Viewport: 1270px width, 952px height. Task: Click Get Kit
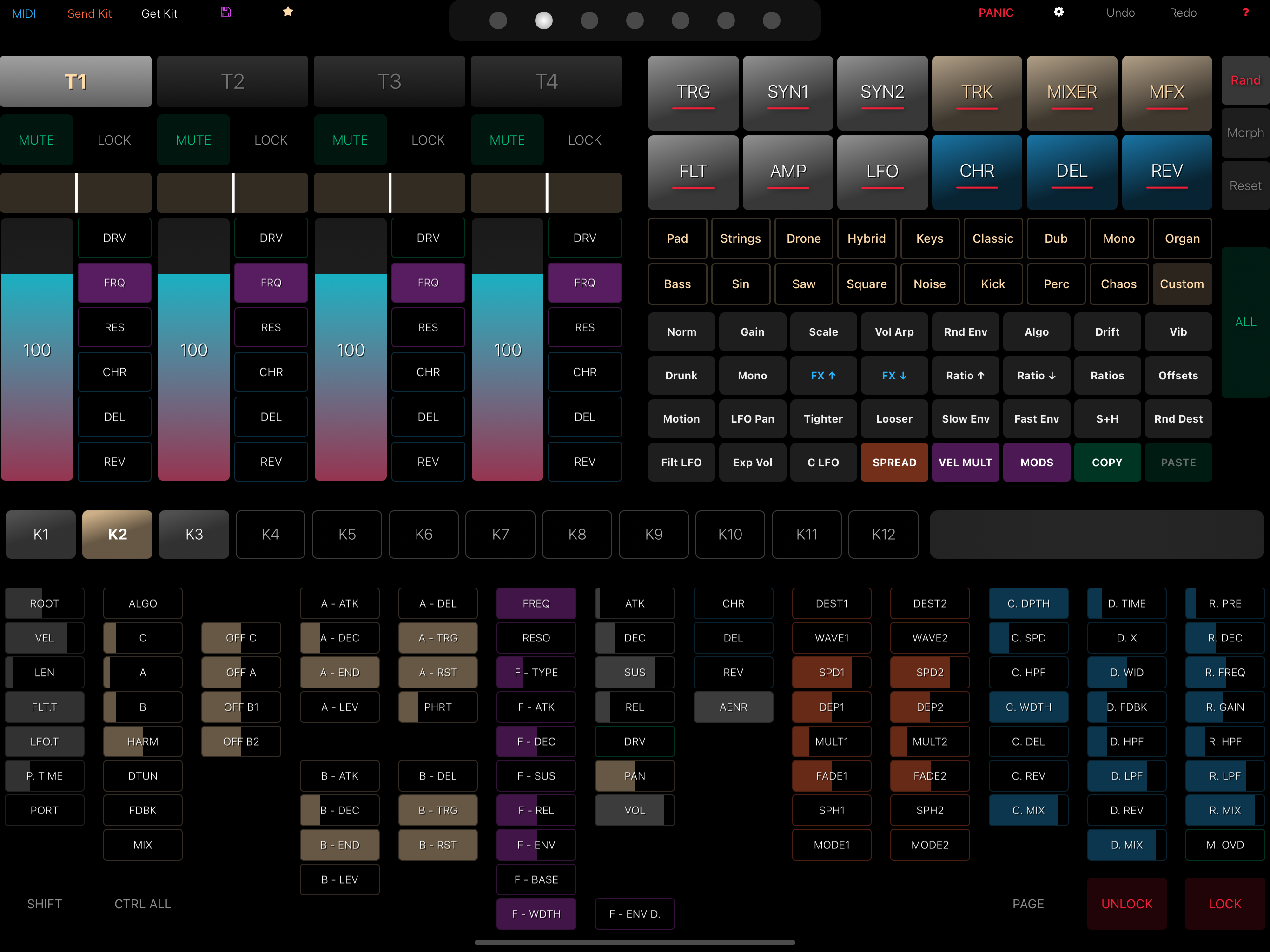coord(159,13)
